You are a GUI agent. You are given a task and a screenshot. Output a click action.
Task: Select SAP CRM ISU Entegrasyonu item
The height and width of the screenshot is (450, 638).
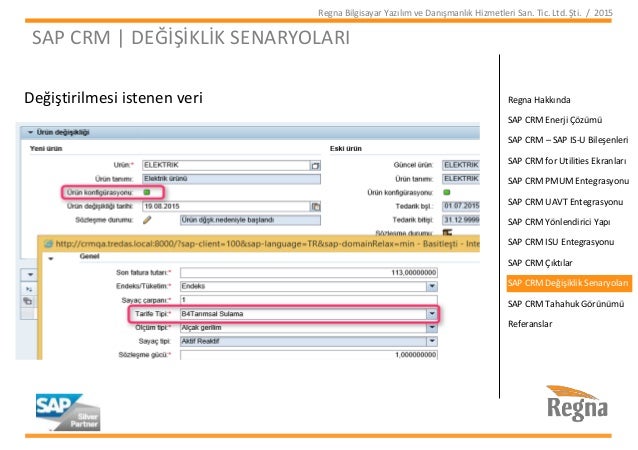561,242
